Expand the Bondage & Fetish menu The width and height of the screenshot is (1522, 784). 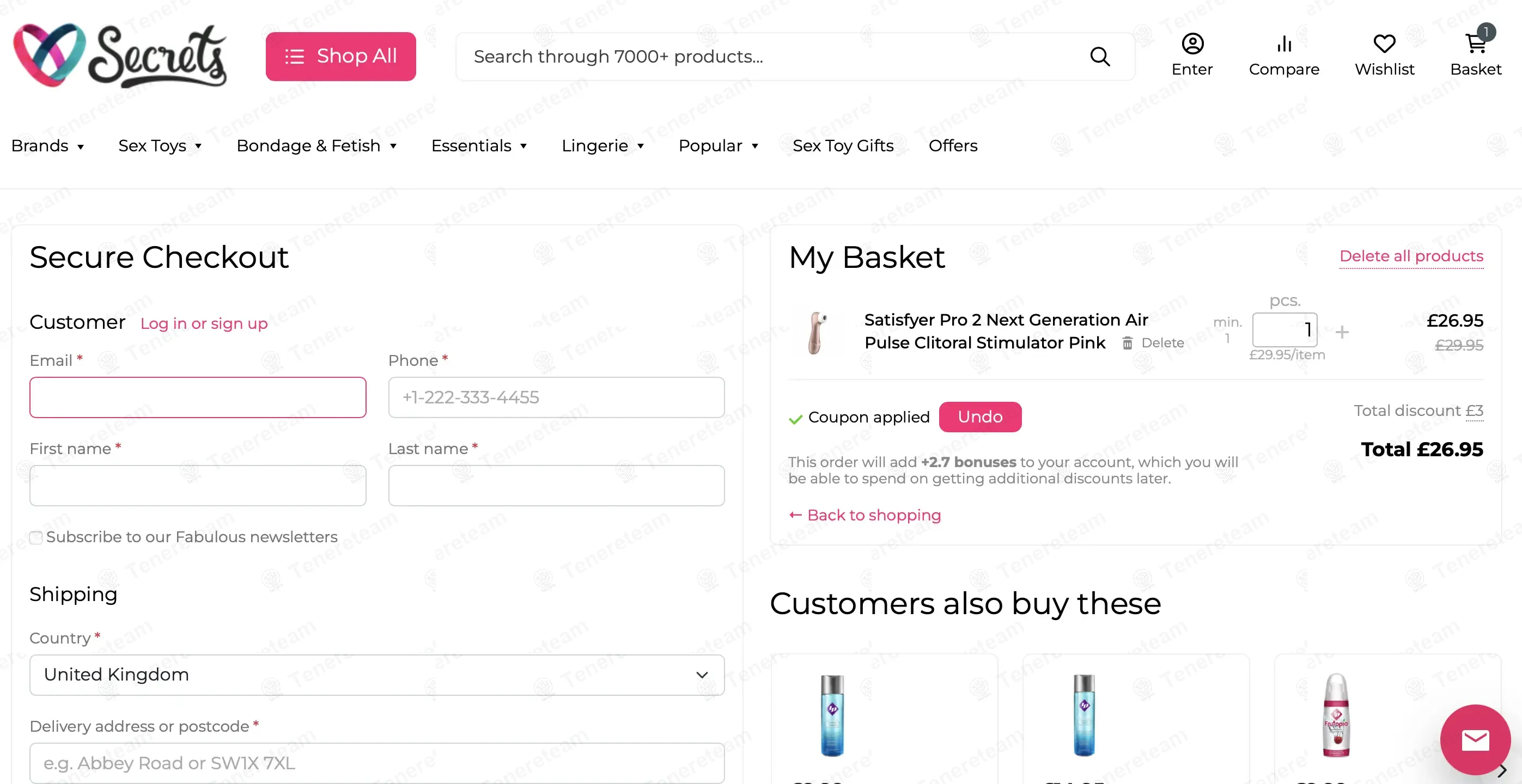coord(316,146)
